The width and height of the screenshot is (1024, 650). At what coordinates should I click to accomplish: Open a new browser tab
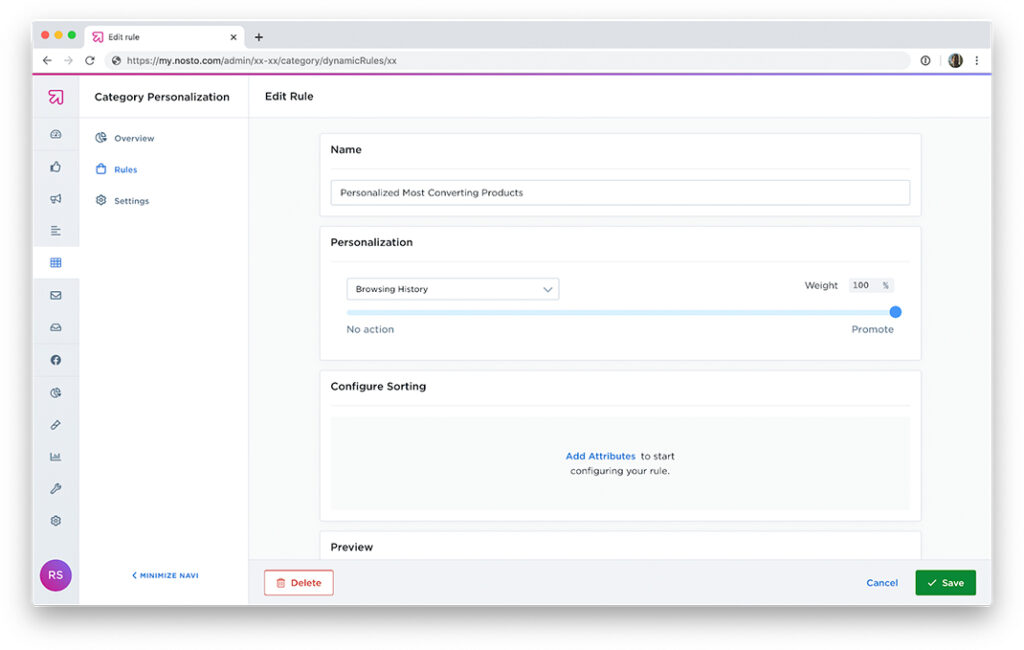click(259, 37)
